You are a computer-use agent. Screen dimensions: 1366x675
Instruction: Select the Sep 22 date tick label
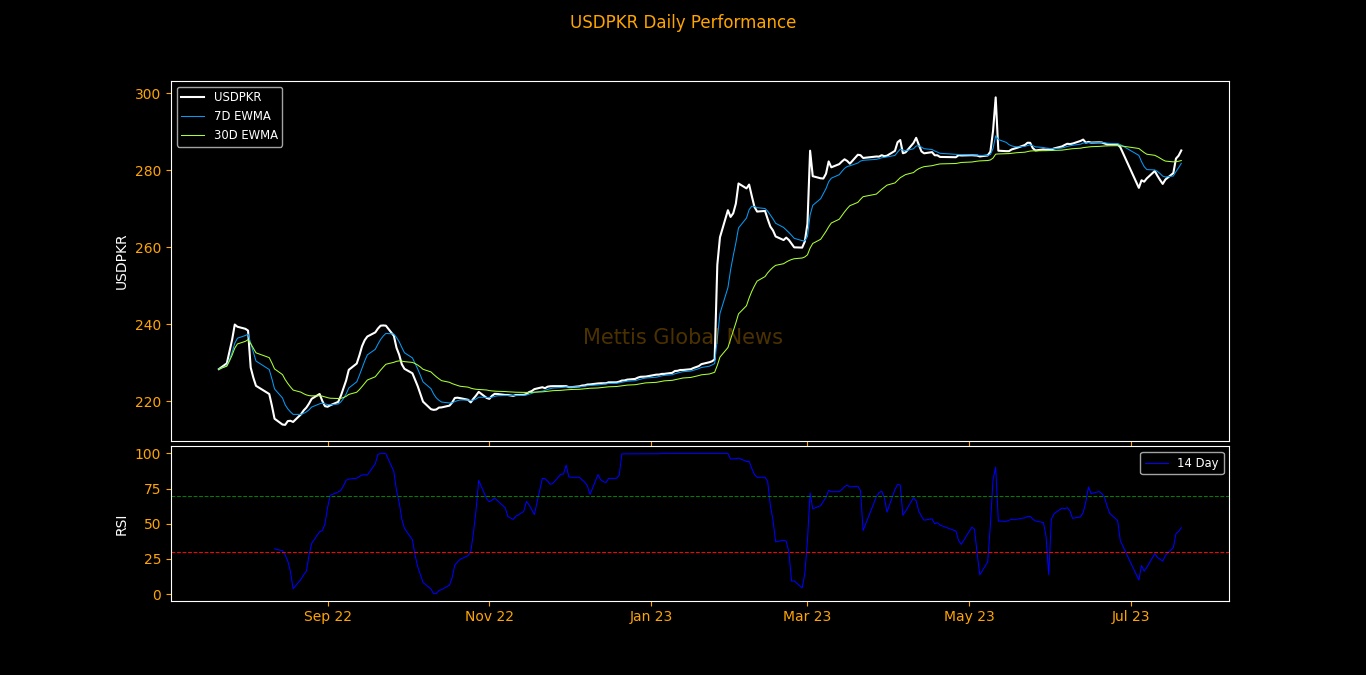(x=328, y=617)
